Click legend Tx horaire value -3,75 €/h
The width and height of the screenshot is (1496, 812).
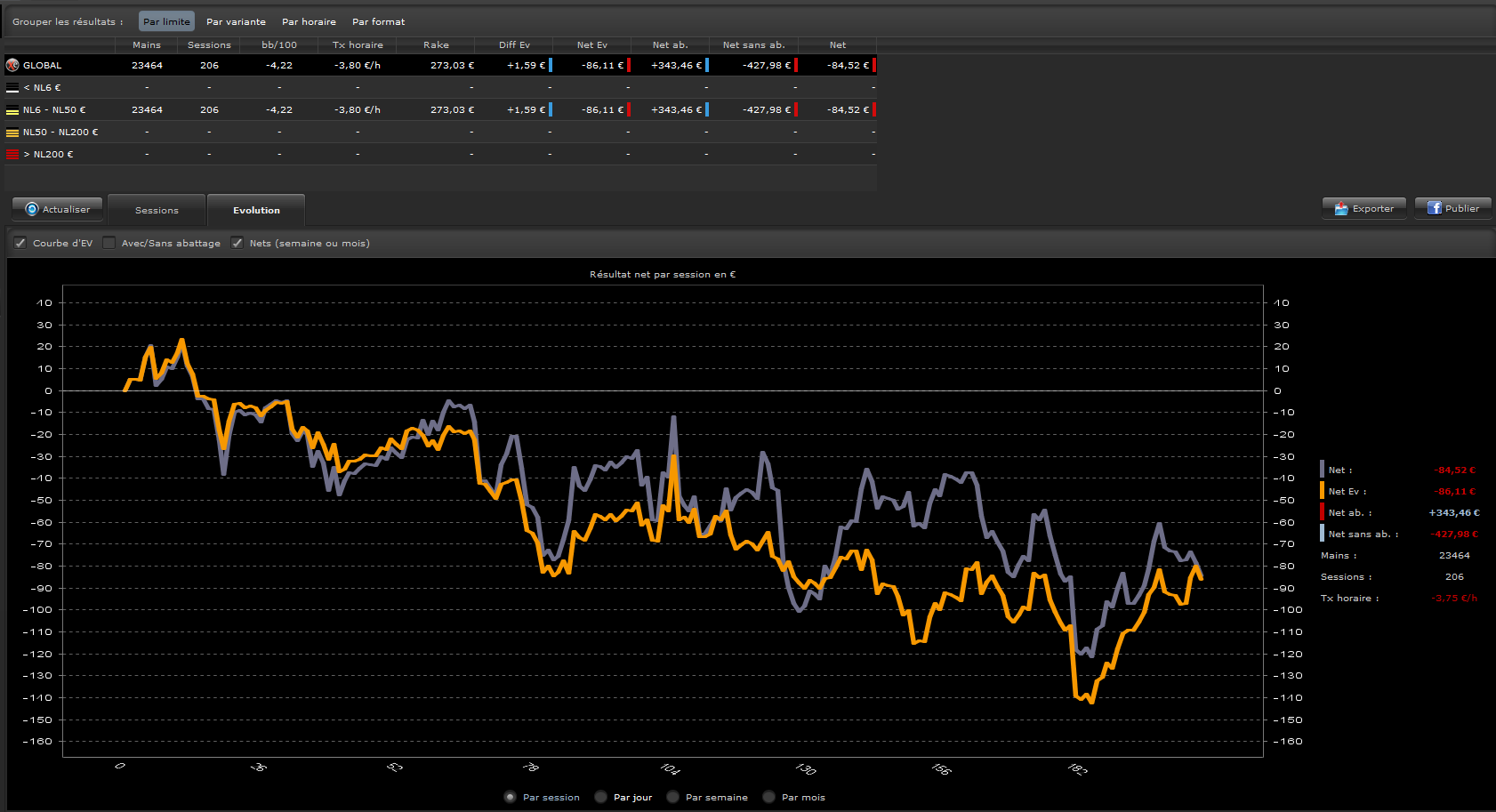click(x=1454, y=599)
